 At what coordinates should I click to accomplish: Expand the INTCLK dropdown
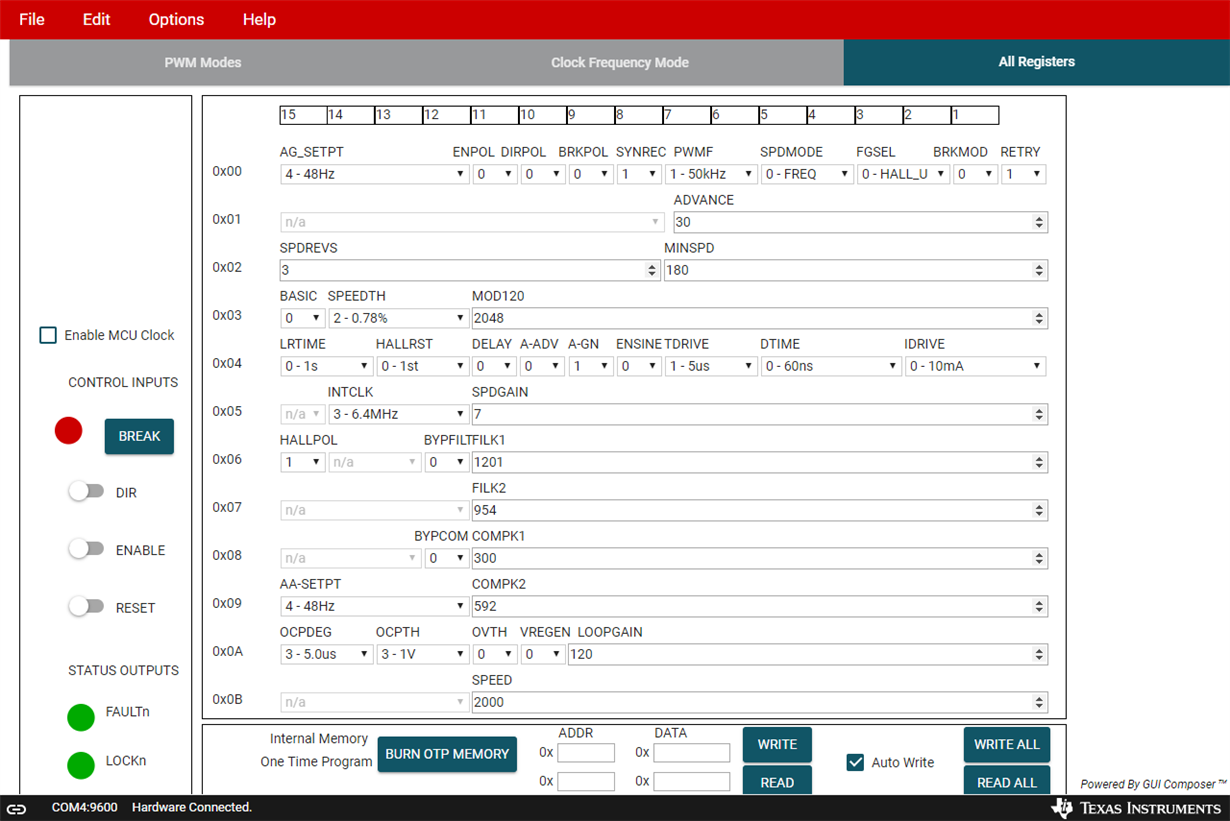pyautogui.click(x=399, y=414)
